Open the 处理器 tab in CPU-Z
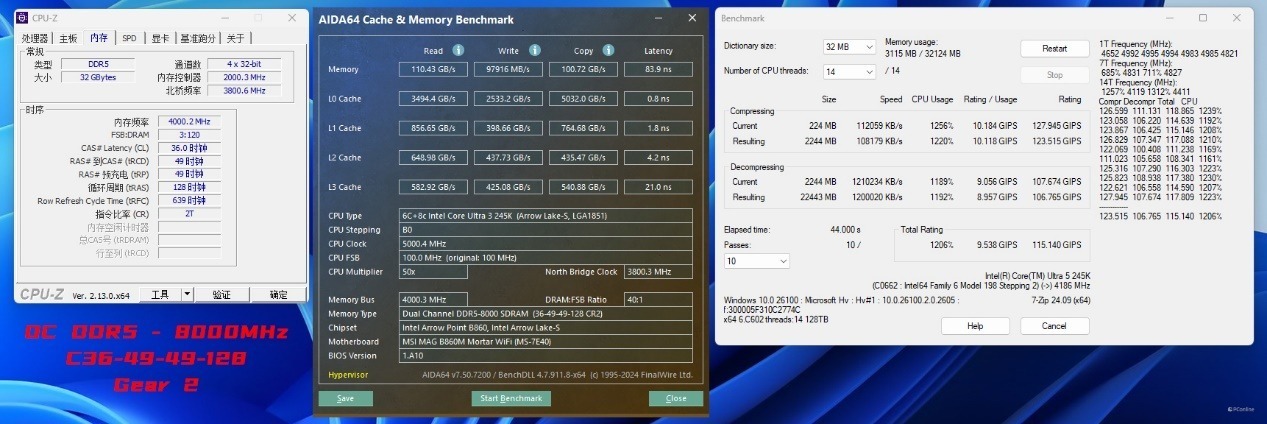 coord(36,38)
